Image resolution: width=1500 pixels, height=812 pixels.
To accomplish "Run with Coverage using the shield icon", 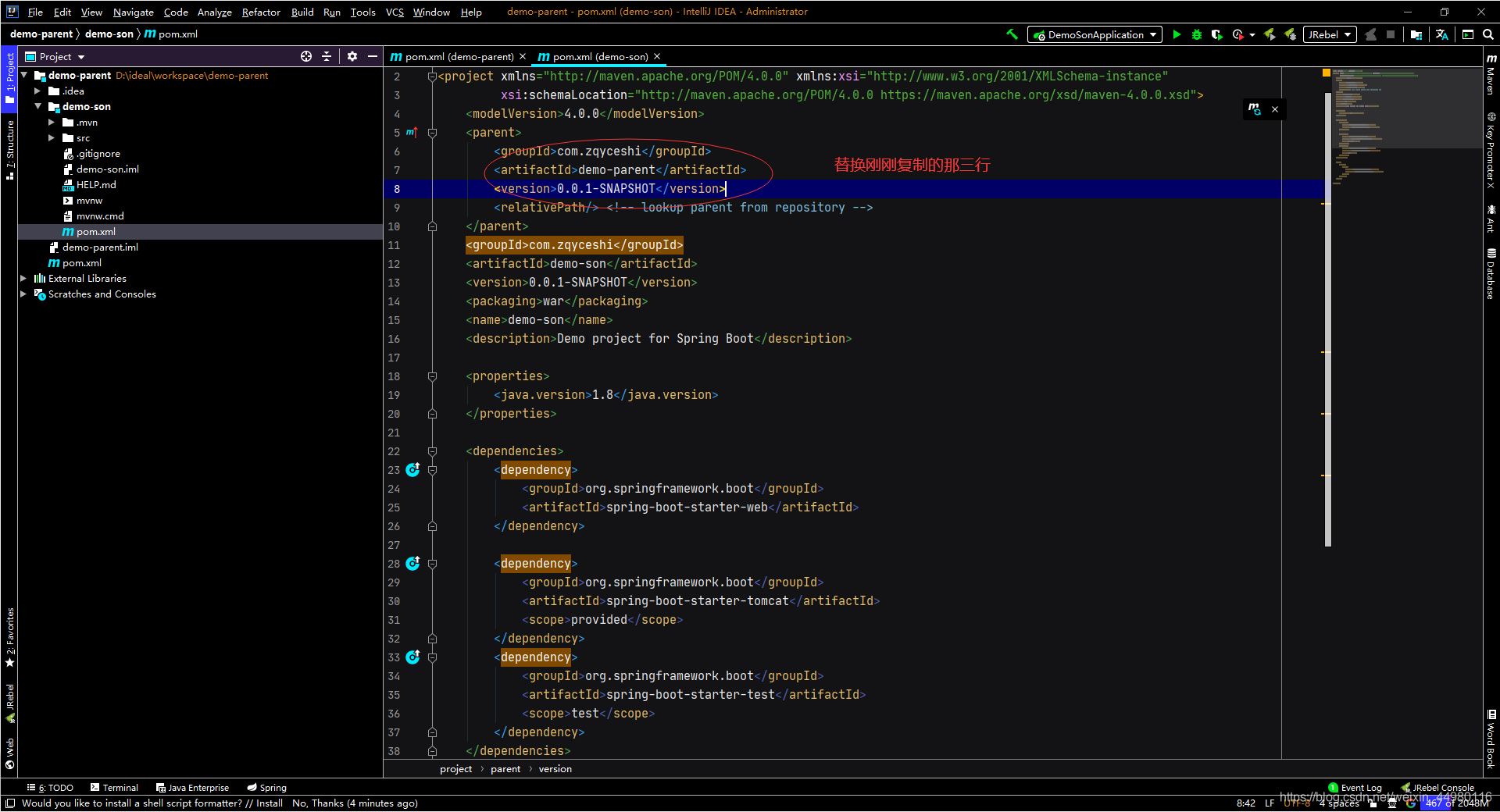I will tap(1216, 34).
